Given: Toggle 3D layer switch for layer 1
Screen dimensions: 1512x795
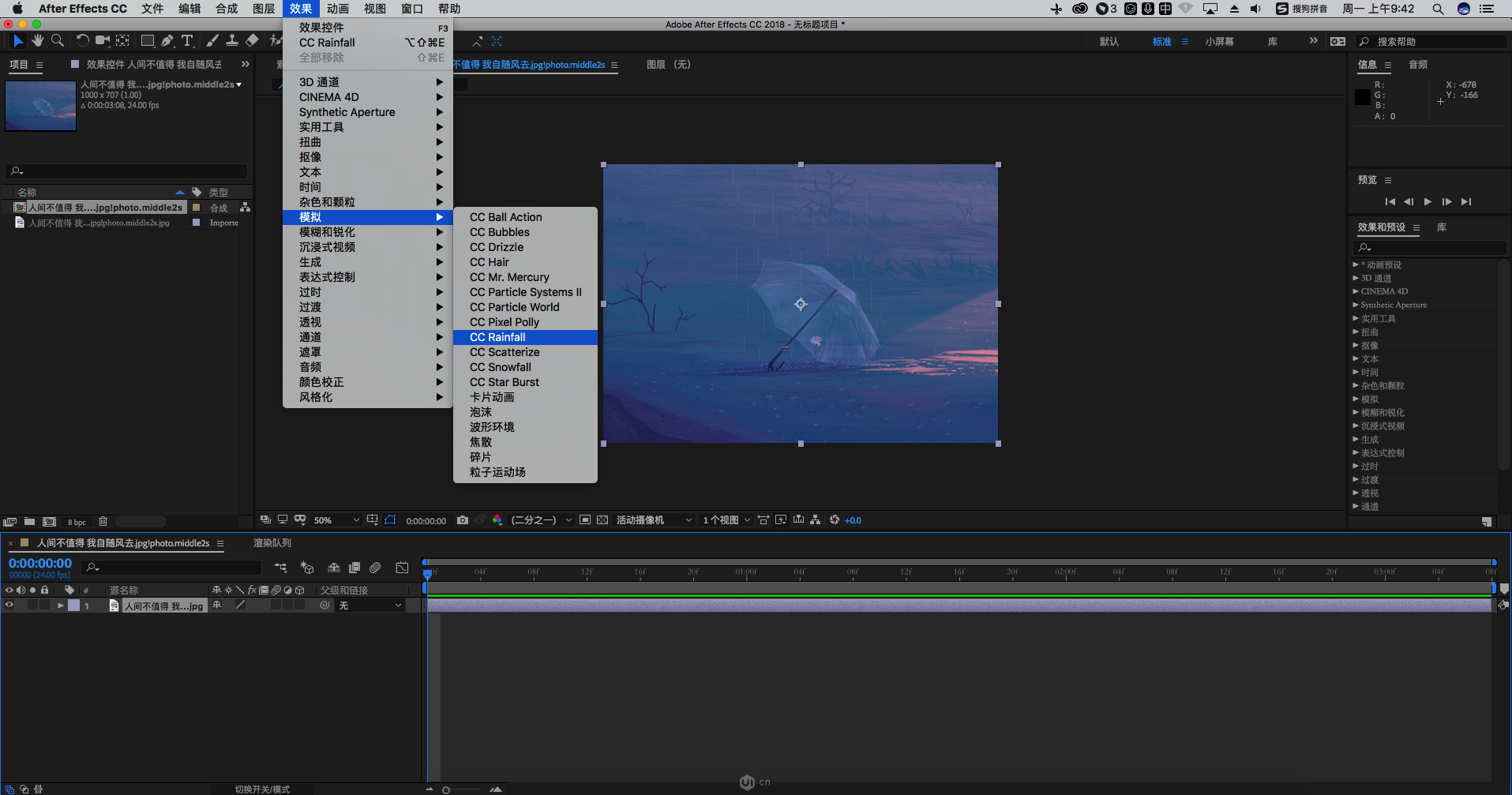Looking at the screenshot, I should (300, 606).
